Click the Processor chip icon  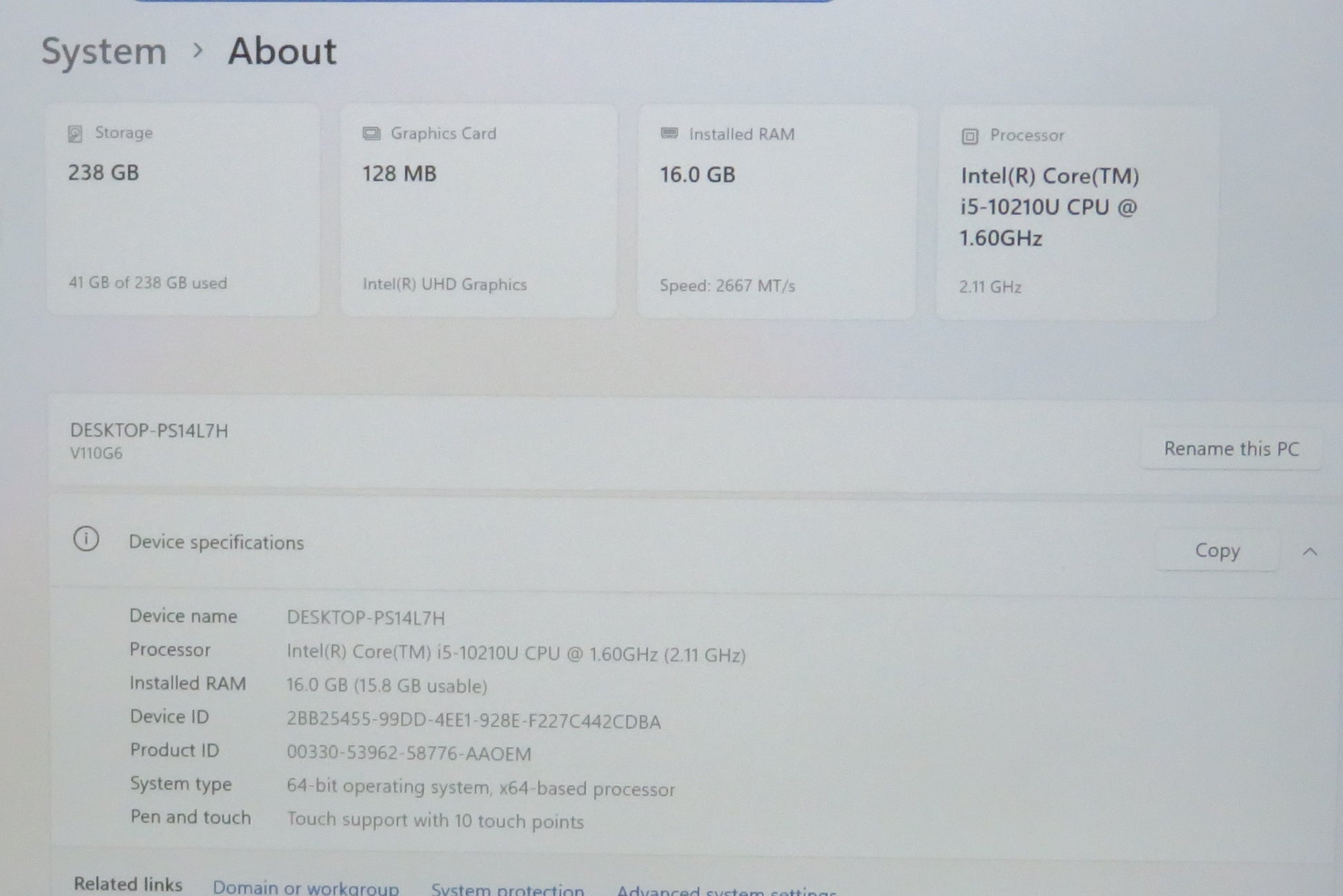(970, 137)
